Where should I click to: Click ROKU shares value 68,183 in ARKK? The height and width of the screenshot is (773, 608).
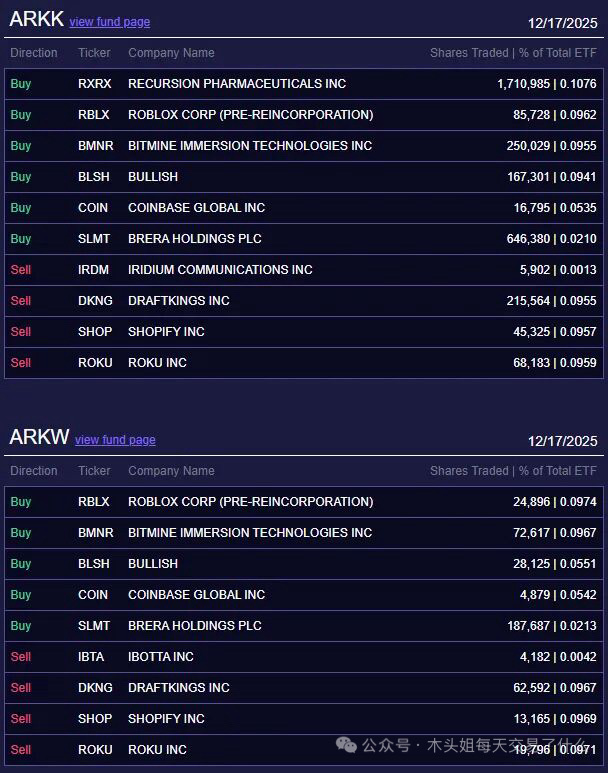tap(533, 363)
